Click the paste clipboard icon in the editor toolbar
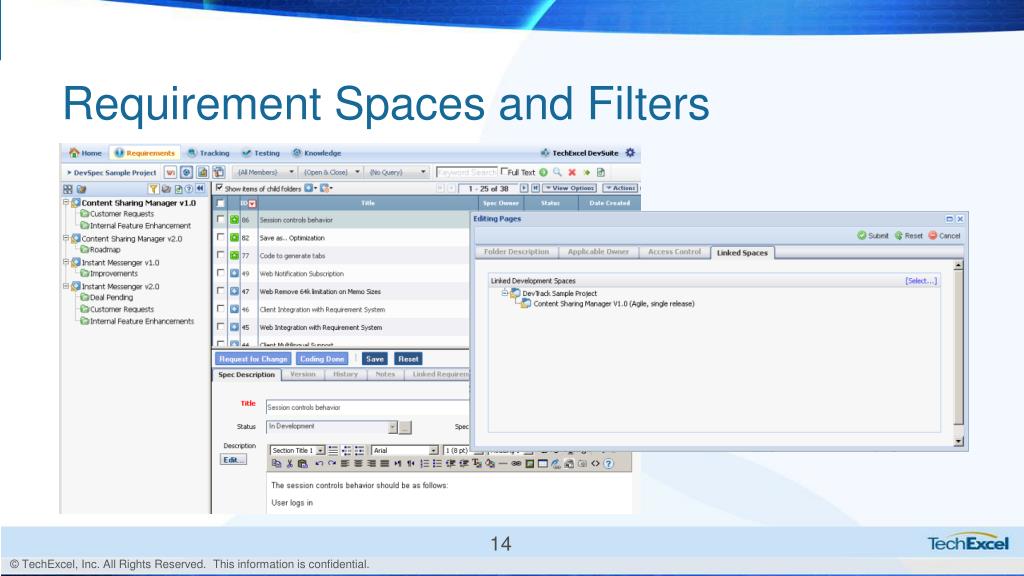The height and width of the screenshot is (576, 1024). [302, 464]
